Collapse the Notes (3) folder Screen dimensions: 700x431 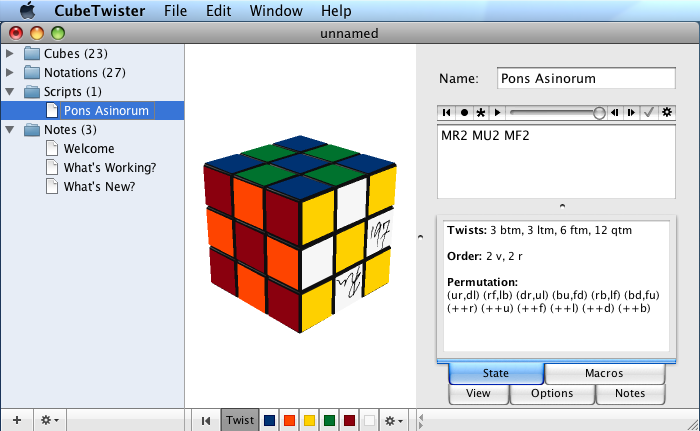(x=9, y=130)
